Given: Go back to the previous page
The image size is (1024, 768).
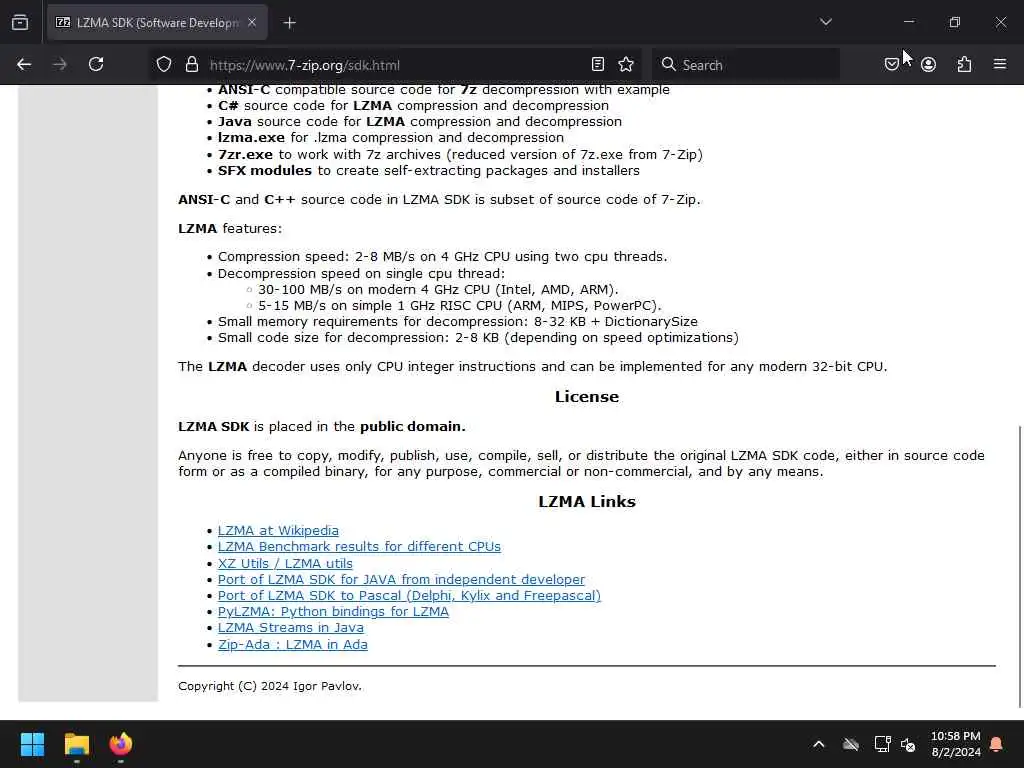Looking at the screenshot, I should pyautogui.click(x=24, y=65).
